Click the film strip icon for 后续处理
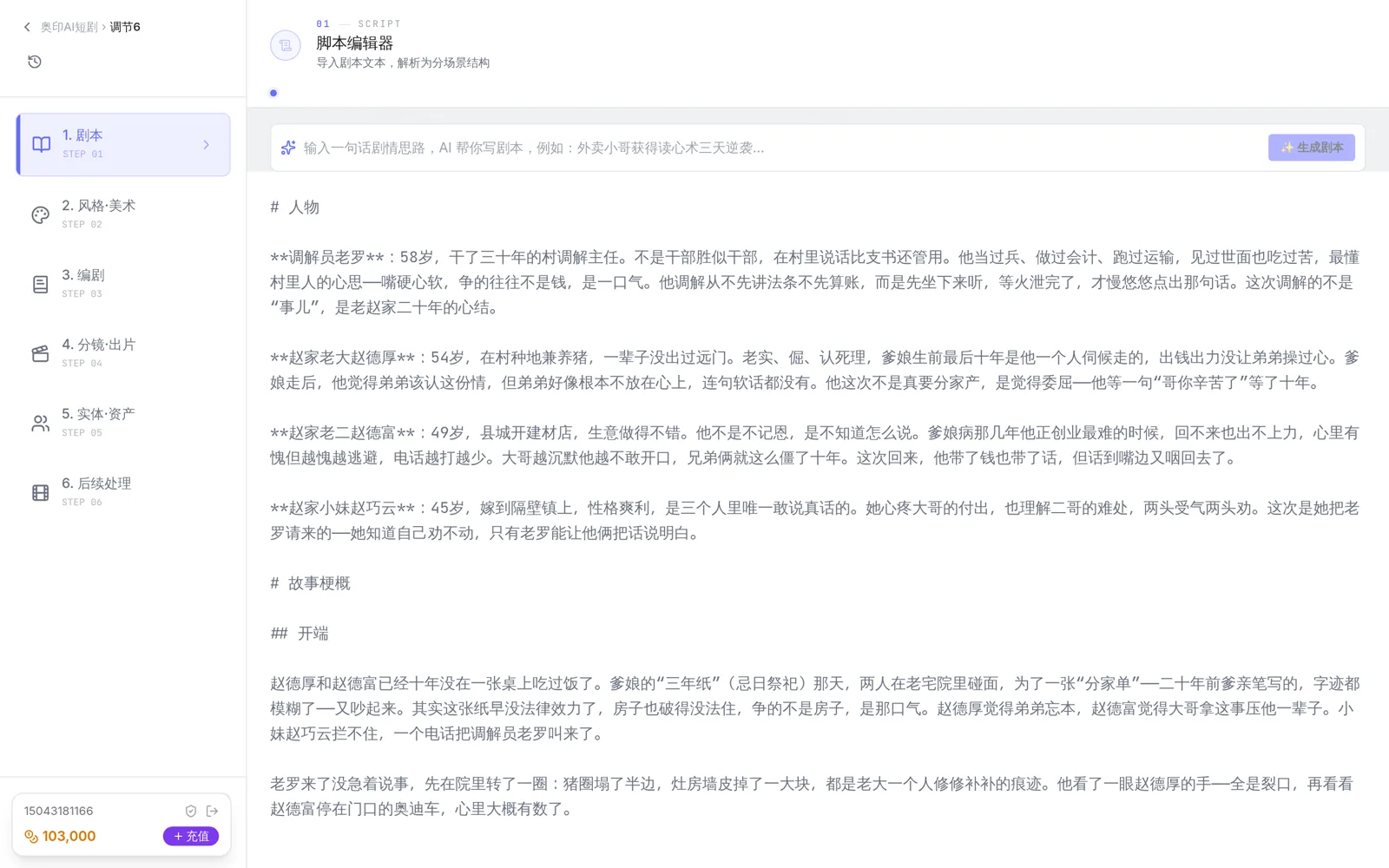 pyautogui.click(x=41, y=492)
